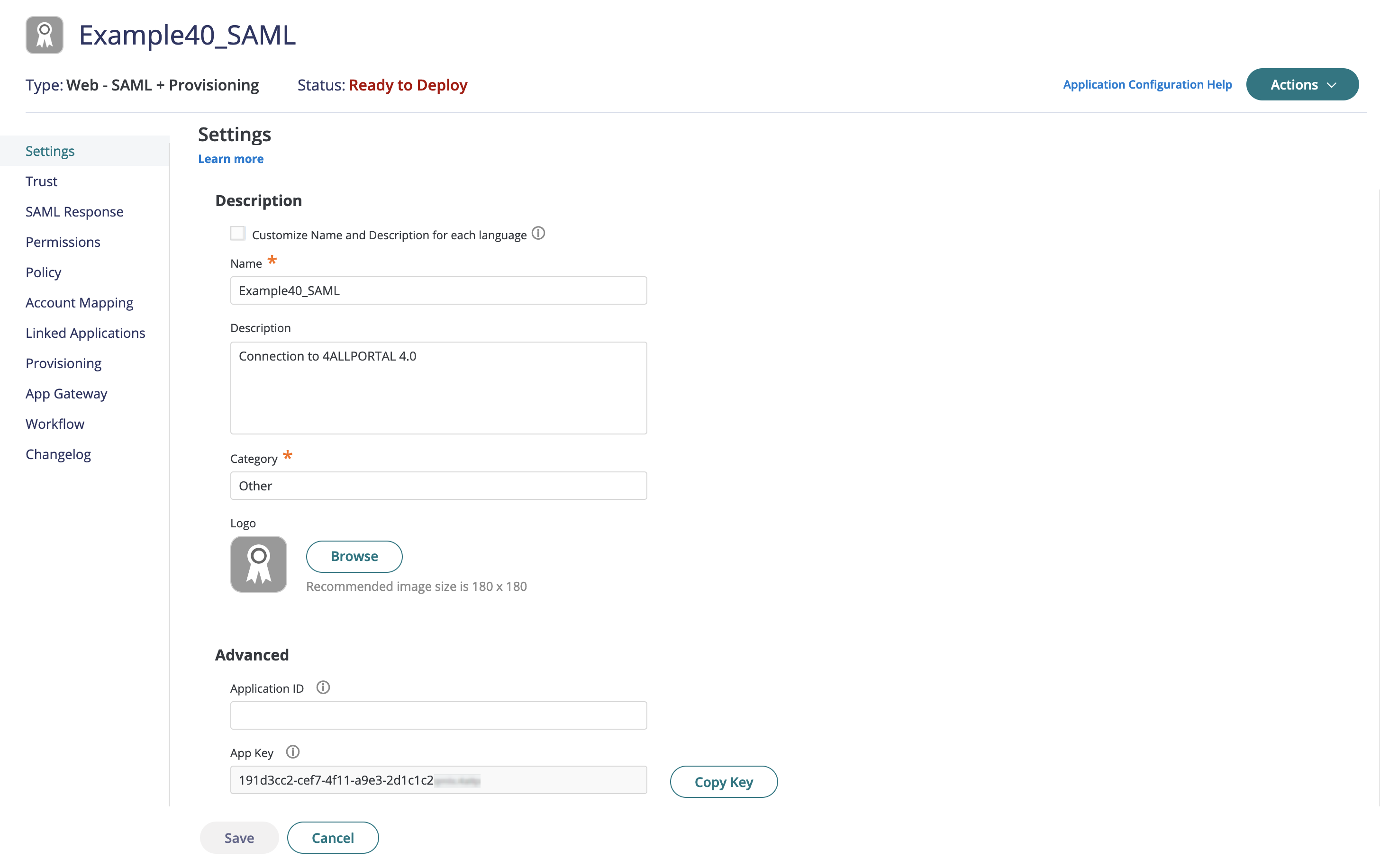The image size is (1380, 868).
Task: Click the Example40_SAML ribbon app icon in header
Action: pos(45,35)
